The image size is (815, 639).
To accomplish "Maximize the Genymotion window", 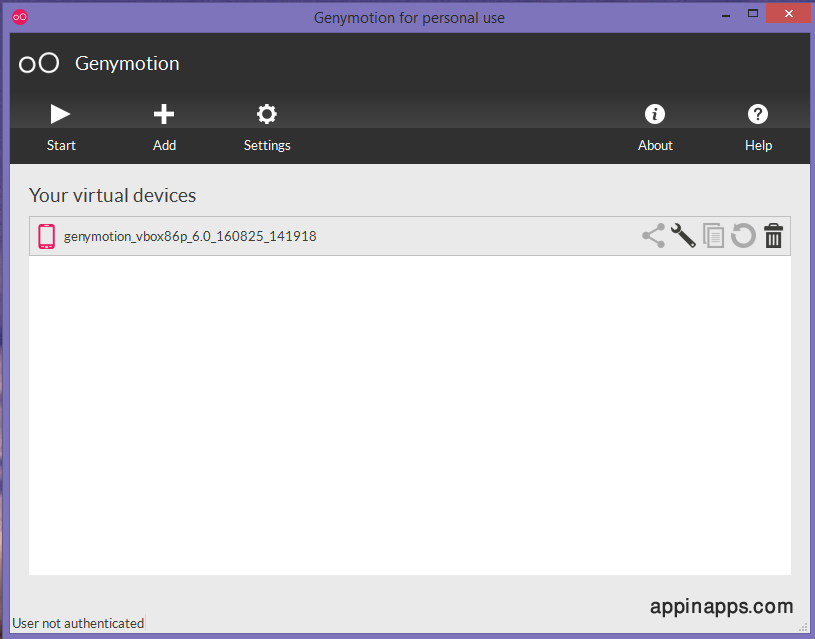I will point(753,14).
